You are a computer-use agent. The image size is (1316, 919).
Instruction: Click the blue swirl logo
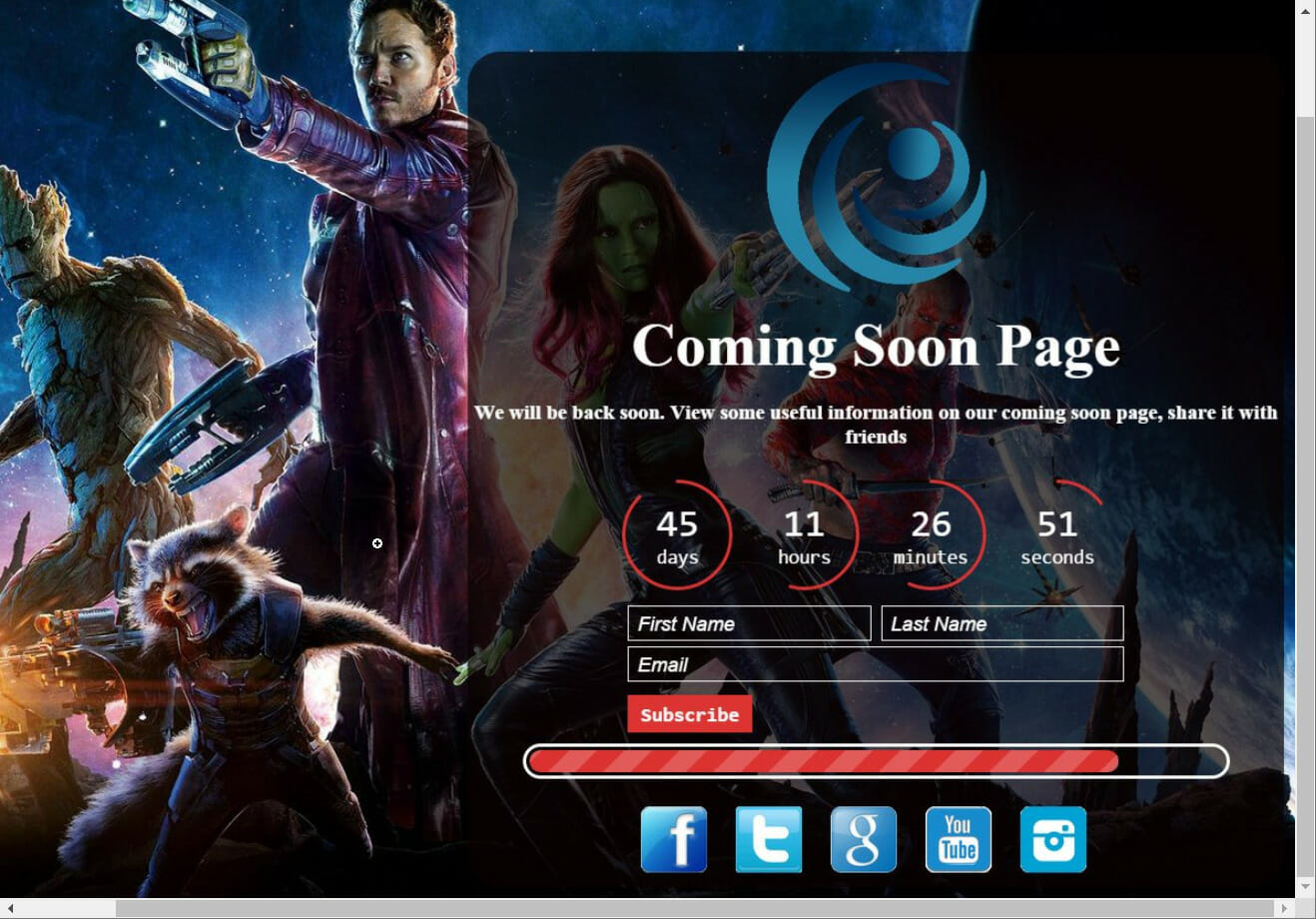pyautogui.click(x=876, y=178)
